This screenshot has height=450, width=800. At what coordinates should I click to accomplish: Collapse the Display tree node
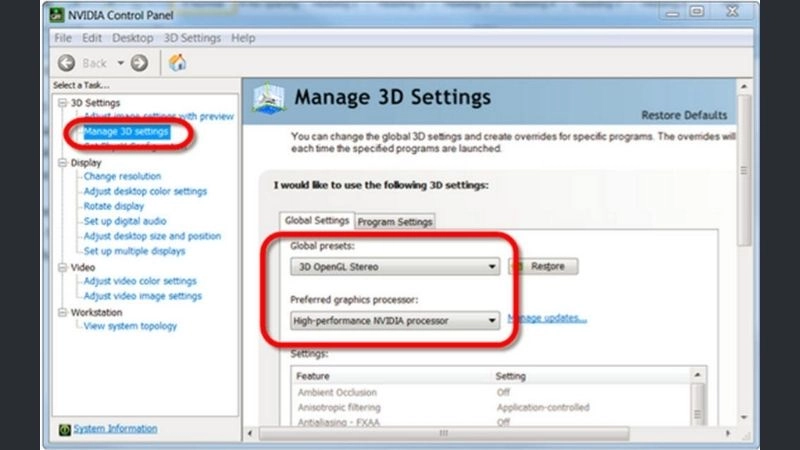coord(63,163)
